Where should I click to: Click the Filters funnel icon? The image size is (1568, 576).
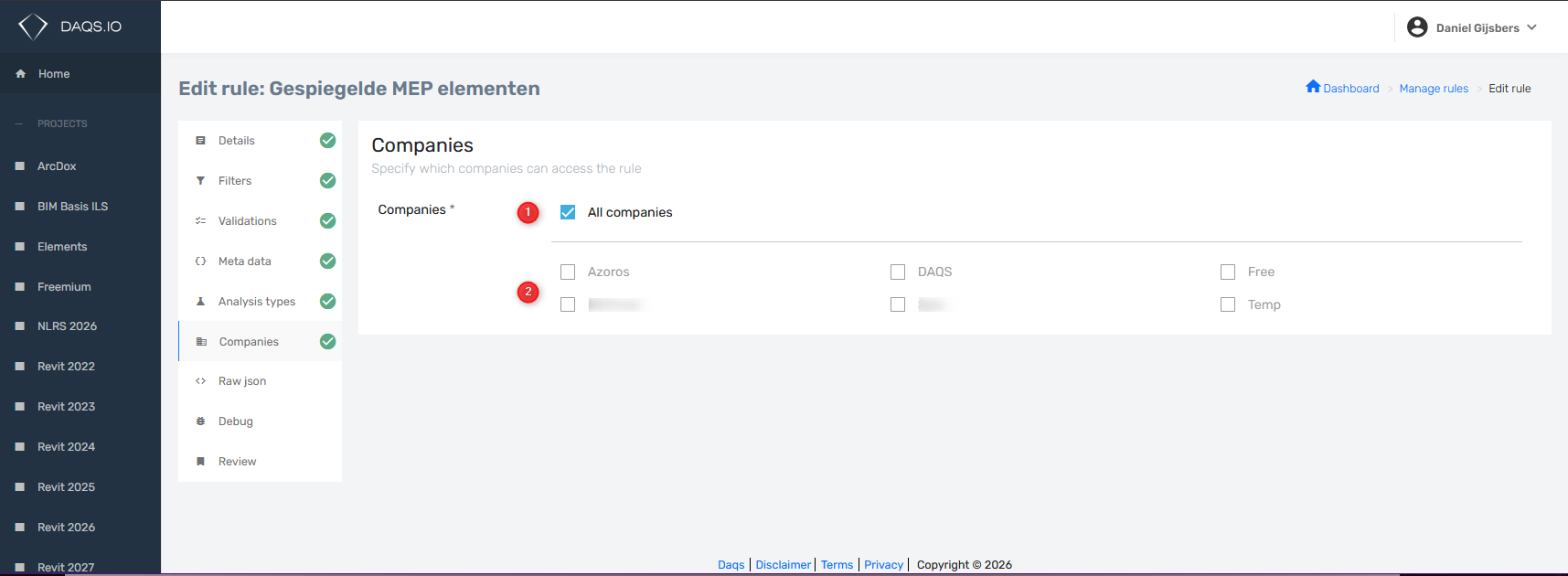click(200, 181)
